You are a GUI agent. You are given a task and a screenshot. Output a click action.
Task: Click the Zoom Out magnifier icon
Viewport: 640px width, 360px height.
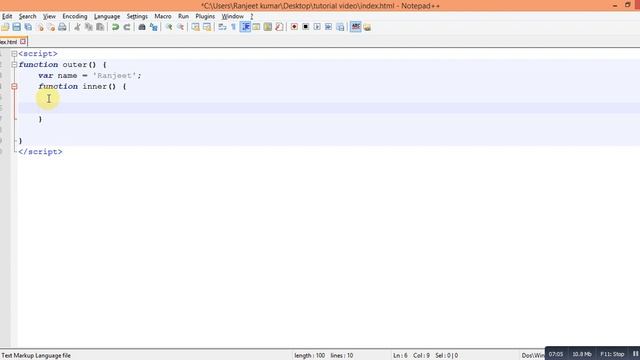pos(180,27)
